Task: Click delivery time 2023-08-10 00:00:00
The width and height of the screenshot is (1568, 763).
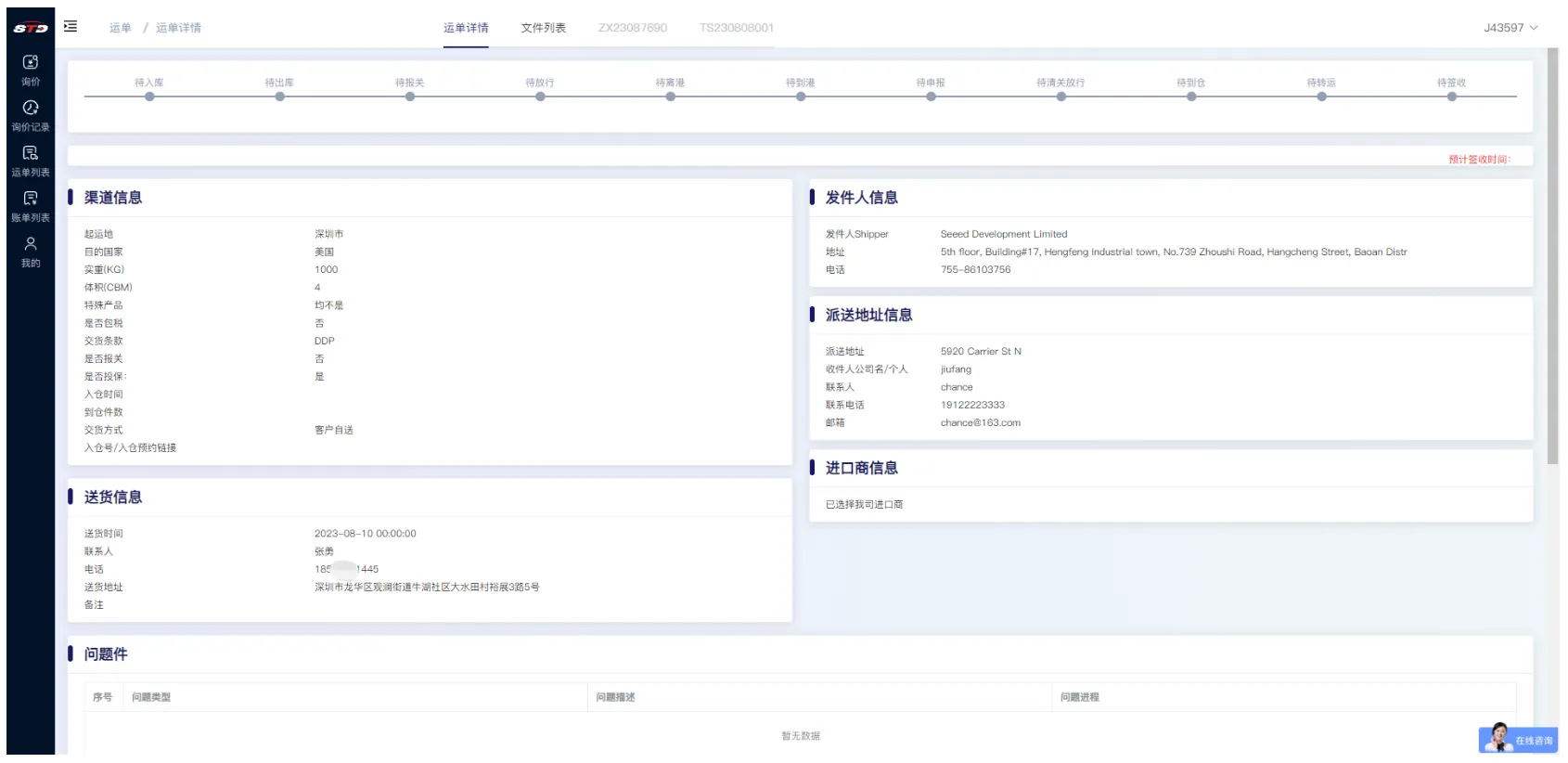Action: tap(366, 534)
